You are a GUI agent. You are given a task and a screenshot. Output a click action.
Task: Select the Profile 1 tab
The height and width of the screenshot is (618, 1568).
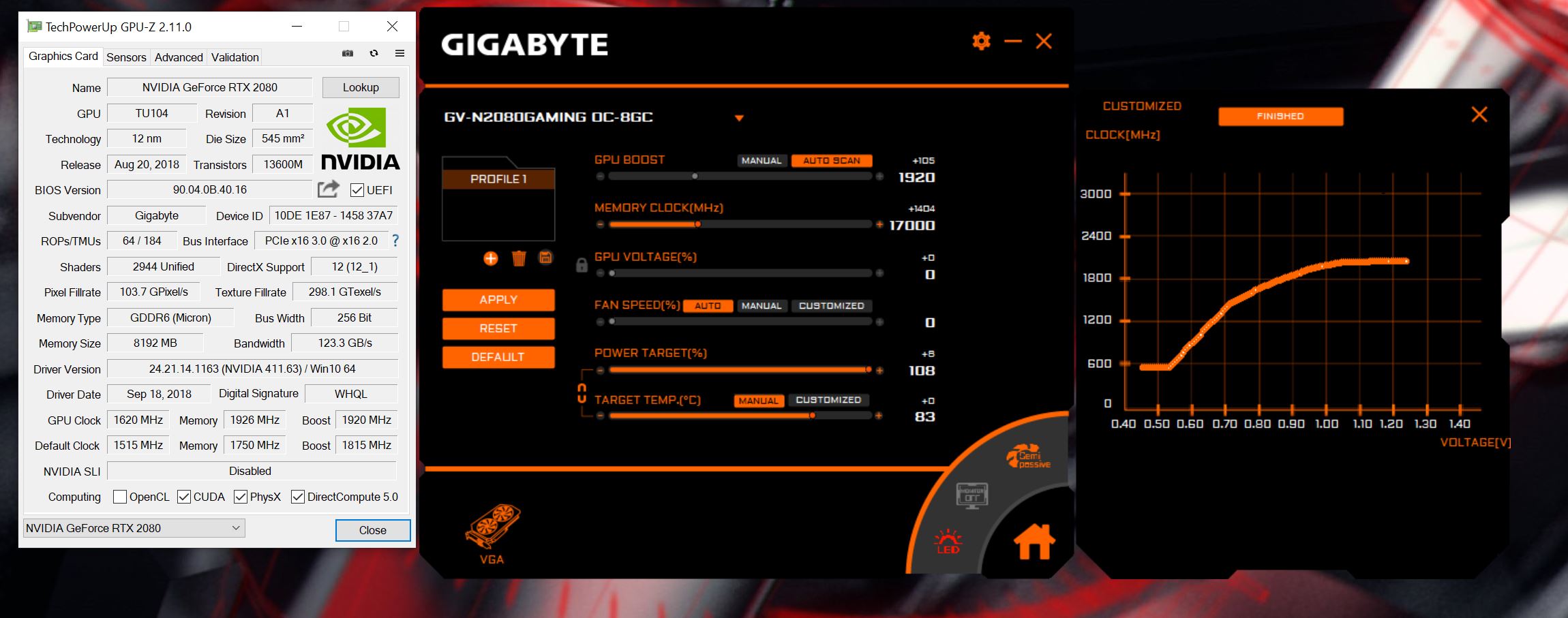click(x=498, y=179)
